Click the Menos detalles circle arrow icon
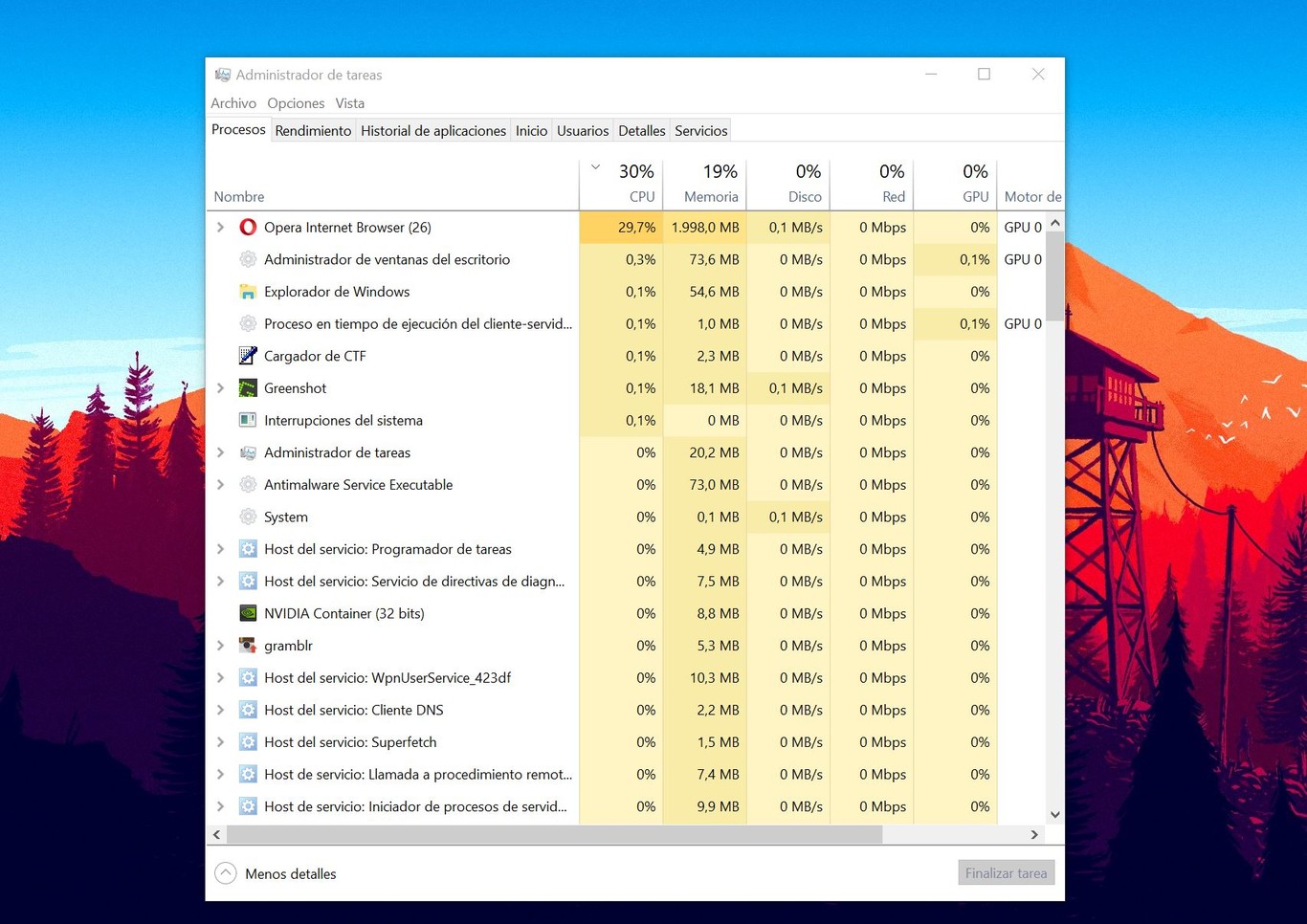1307x924 pixels. 226,873
